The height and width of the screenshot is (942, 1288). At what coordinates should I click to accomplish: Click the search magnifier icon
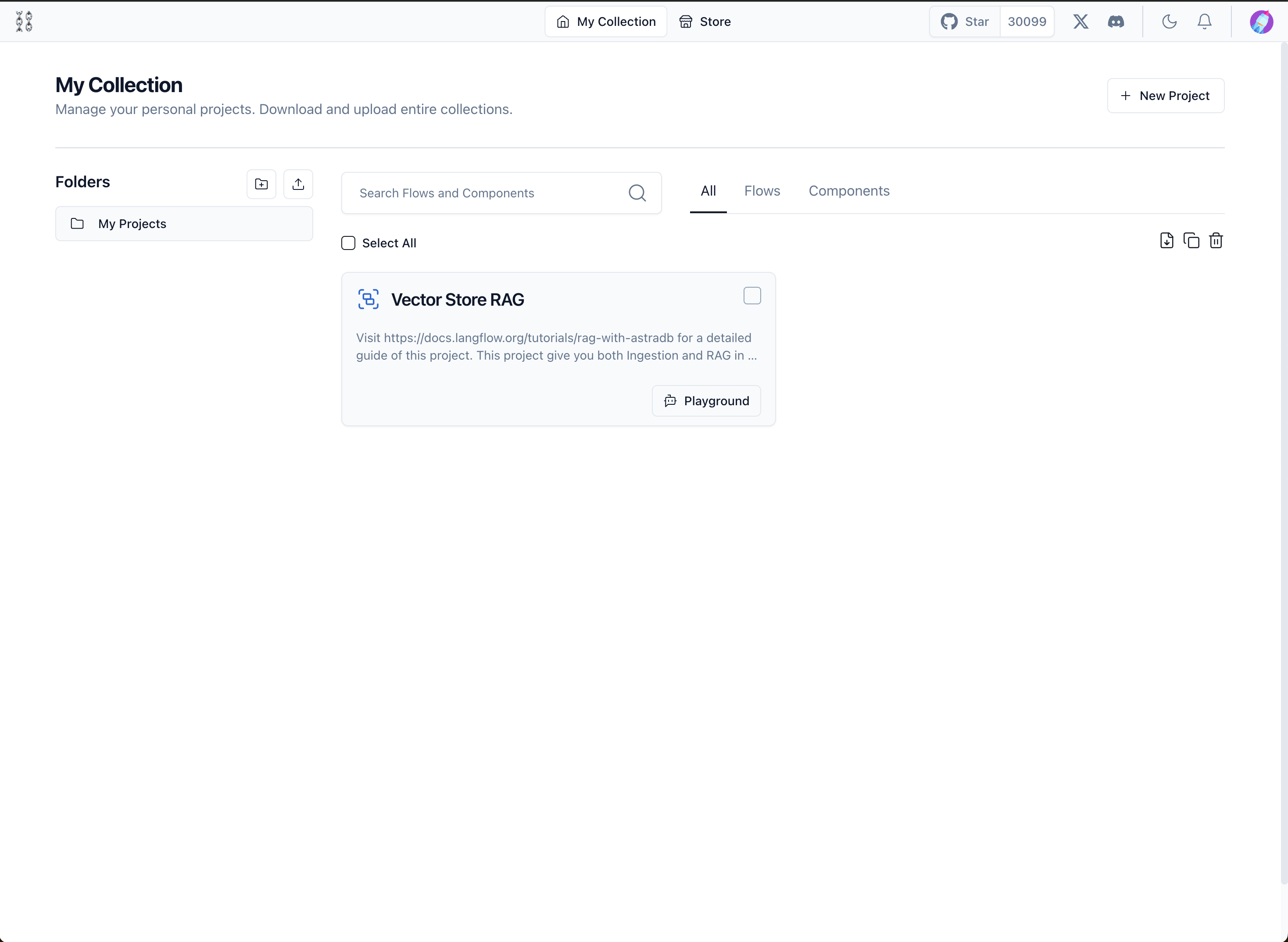click(637, 193)
